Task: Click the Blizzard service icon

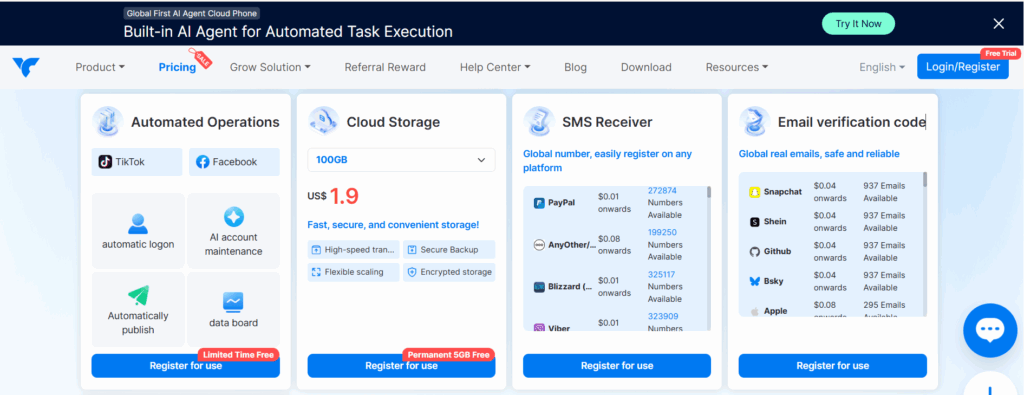Action: pos(539,287)
